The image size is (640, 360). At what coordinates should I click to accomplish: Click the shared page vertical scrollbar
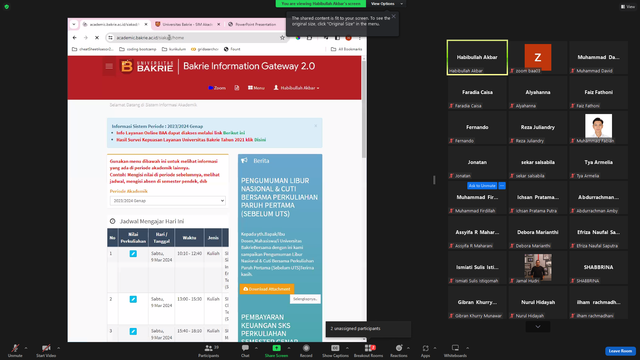coord(364,109)
